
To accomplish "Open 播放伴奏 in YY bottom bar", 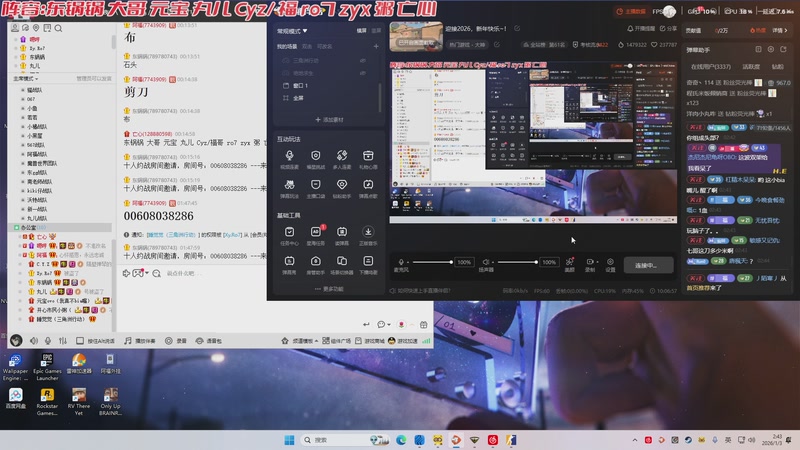I will click(x=140, y=341).
